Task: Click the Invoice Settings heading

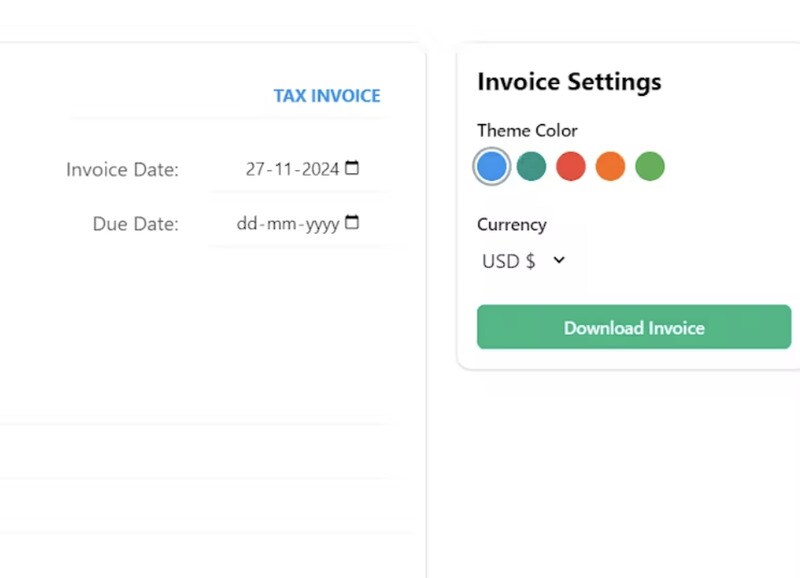Action: point(569,81)
